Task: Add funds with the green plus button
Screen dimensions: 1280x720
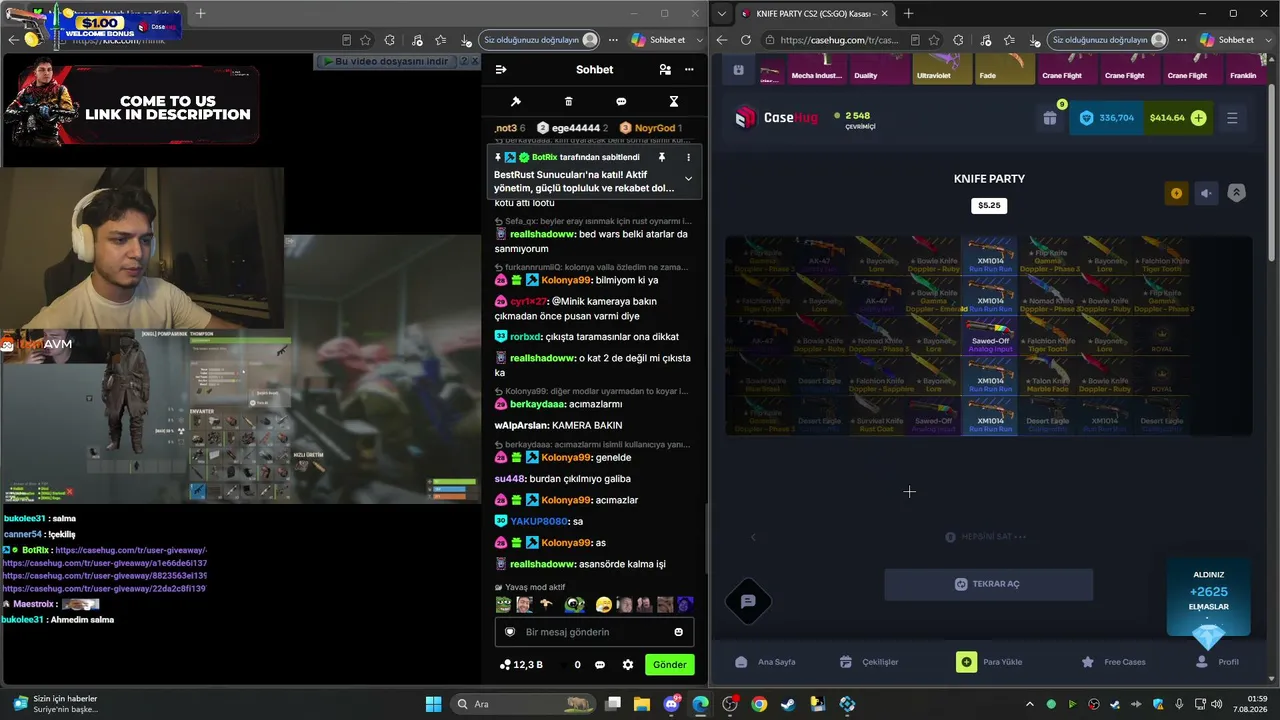Action: coord(1199,118)
